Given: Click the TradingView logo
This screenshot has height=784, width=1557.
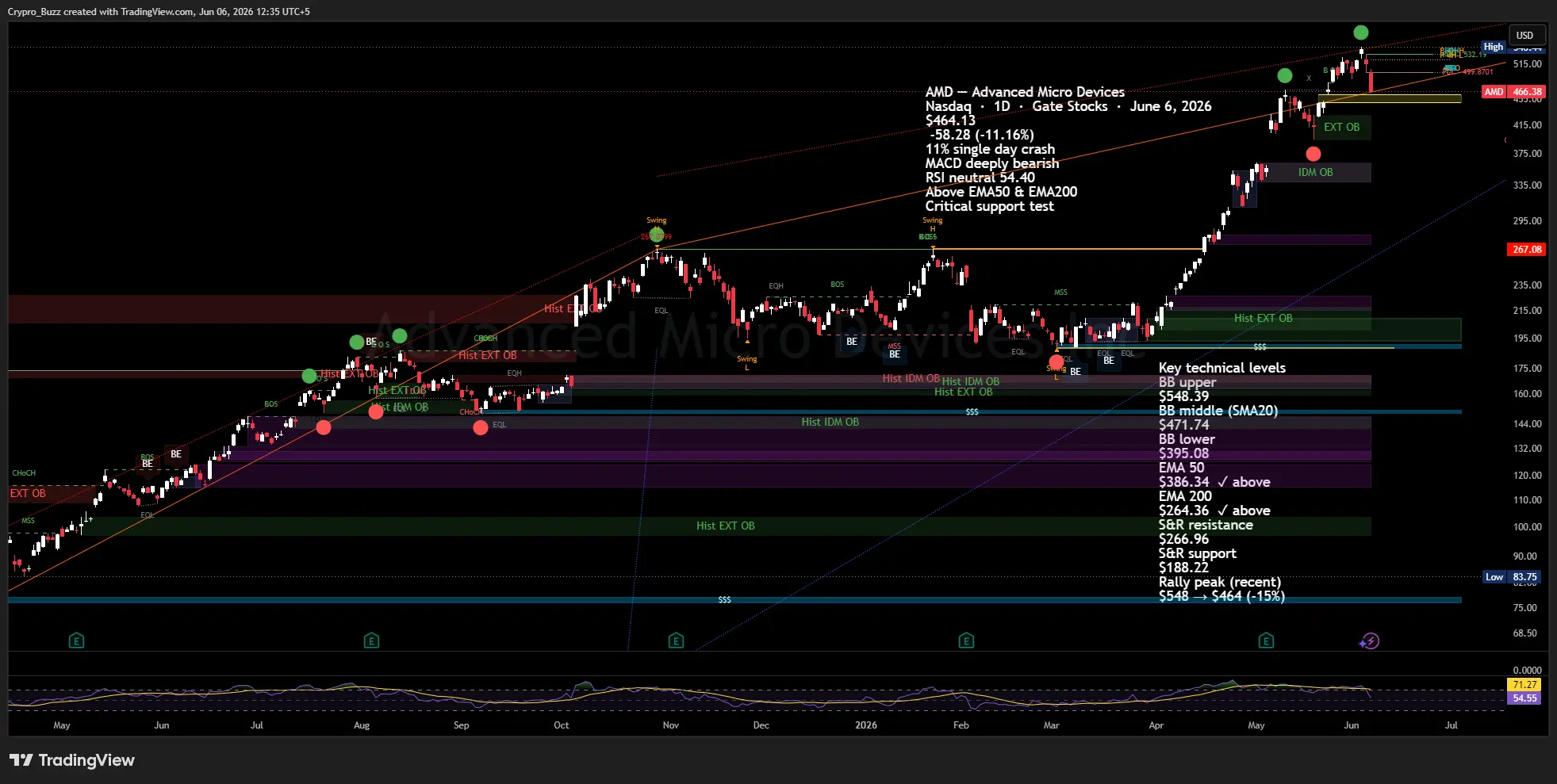Looking at the screenshot, I should tap(72, 760).
